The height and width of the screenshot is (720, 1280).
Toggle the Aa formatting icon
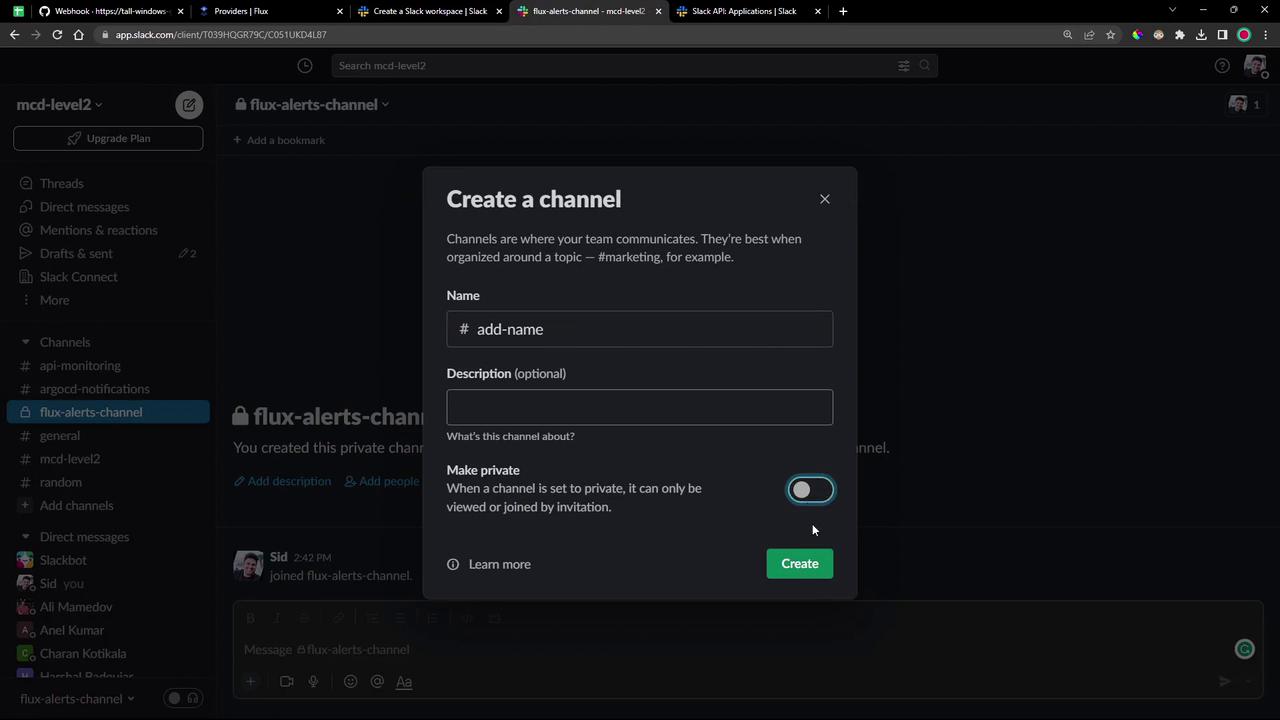[404, 682]
